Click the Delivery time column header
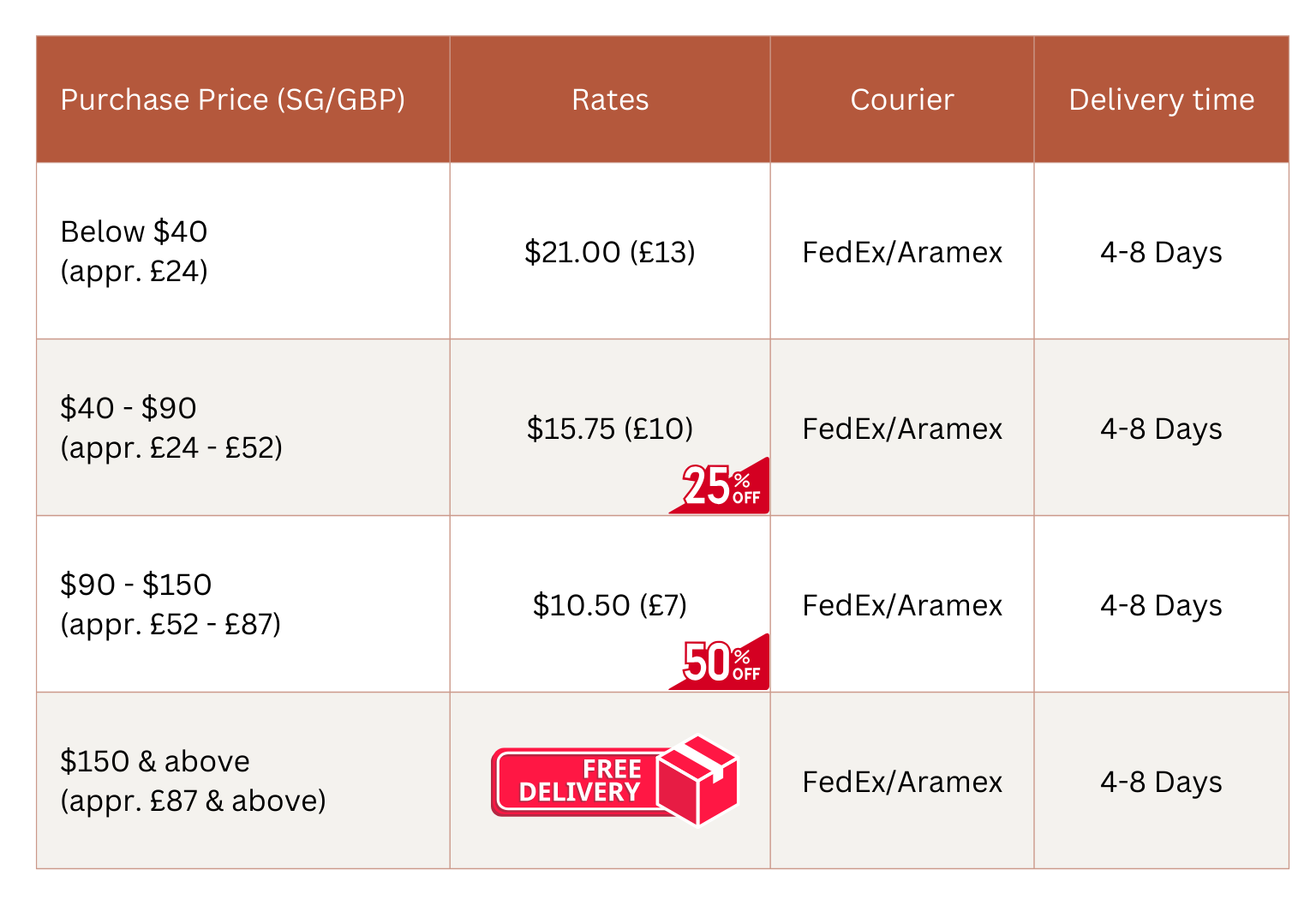Screen dimensions: 1316x900 pos(1161,100)
